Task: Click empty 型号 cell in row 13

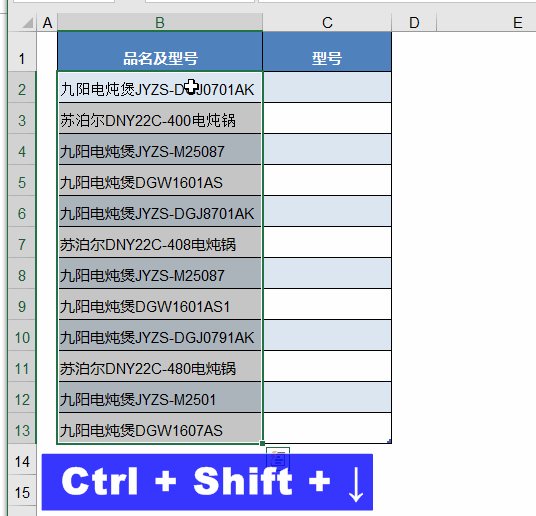Action: point(327,429)
